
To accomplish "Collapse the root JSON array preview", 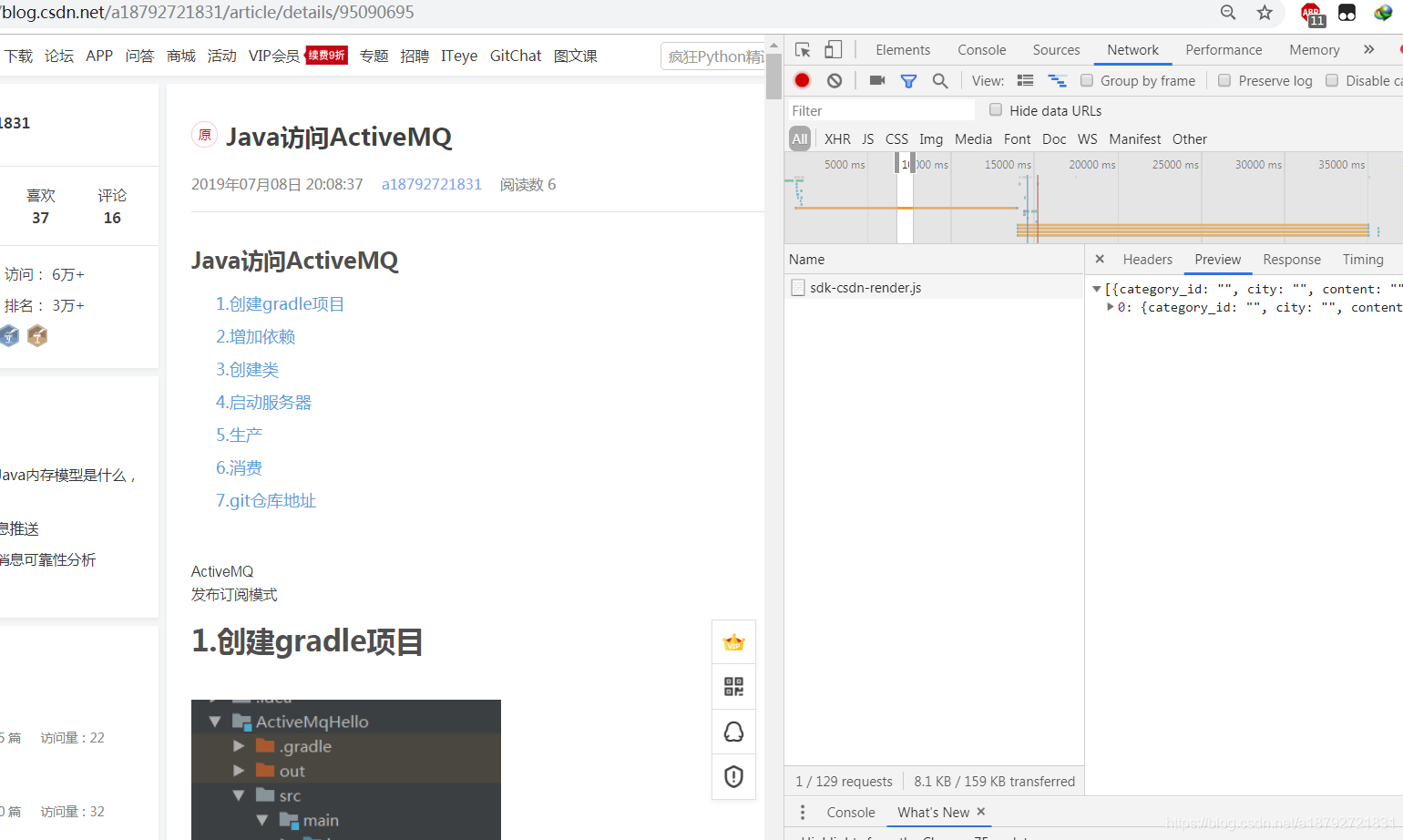I will click(x=1096, y=289).
